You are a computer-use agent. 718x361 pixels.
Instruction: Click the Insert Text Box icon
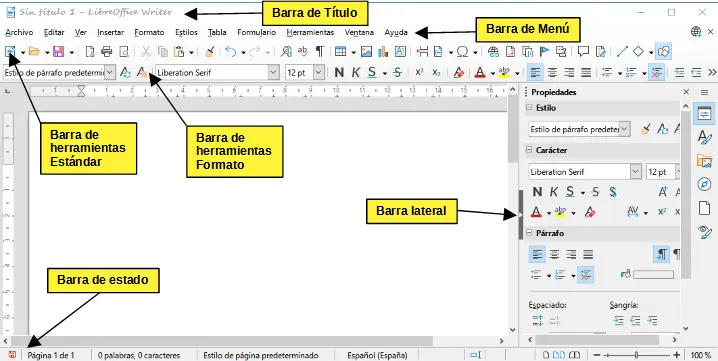[400, 51]
